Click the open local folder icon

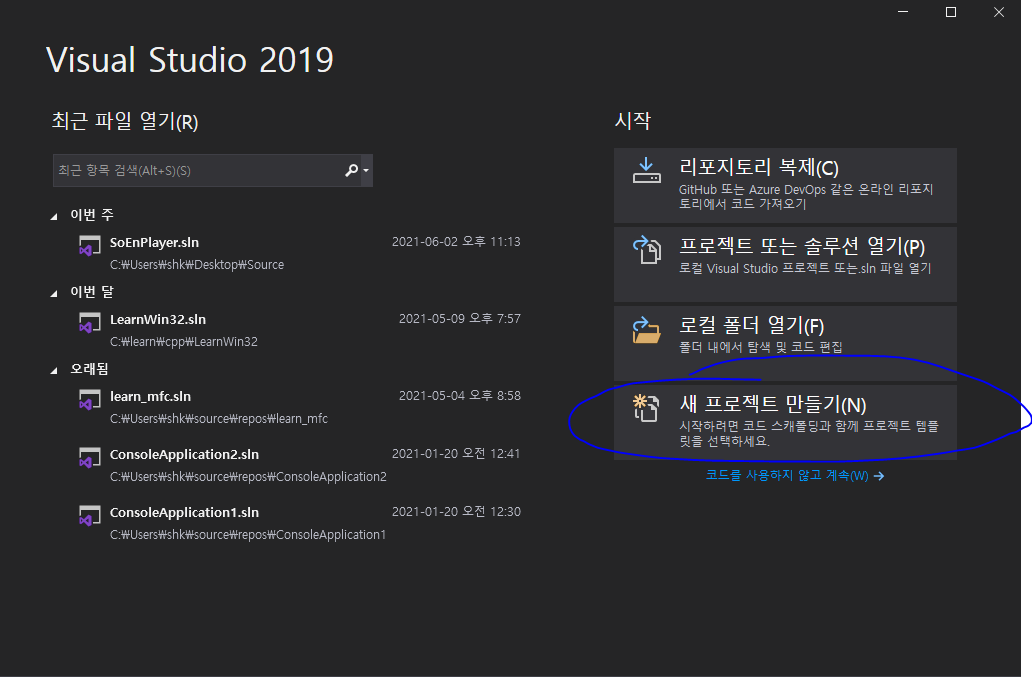click(x=646, y=330)
